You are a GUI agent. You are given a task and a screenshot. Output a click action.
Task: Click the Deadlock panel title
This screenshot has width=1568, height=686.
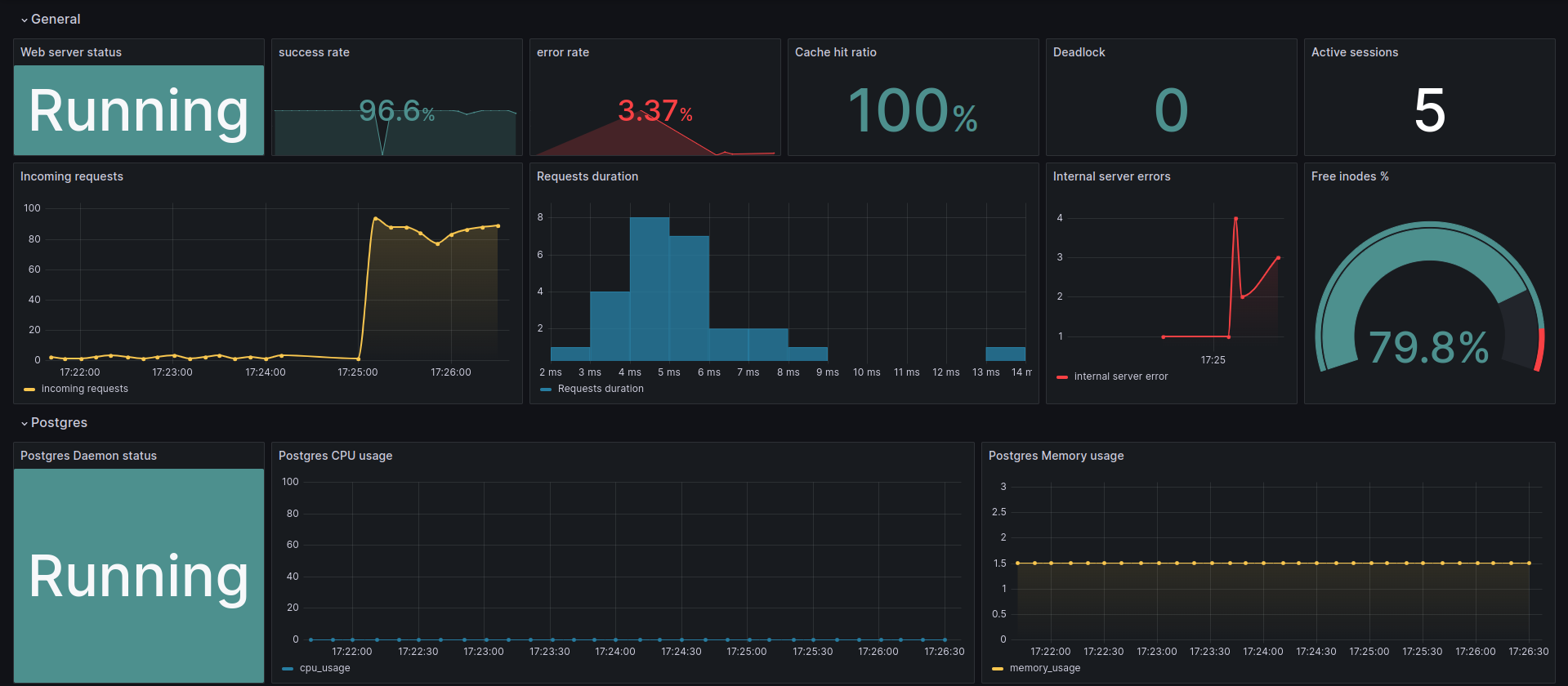1079,52
